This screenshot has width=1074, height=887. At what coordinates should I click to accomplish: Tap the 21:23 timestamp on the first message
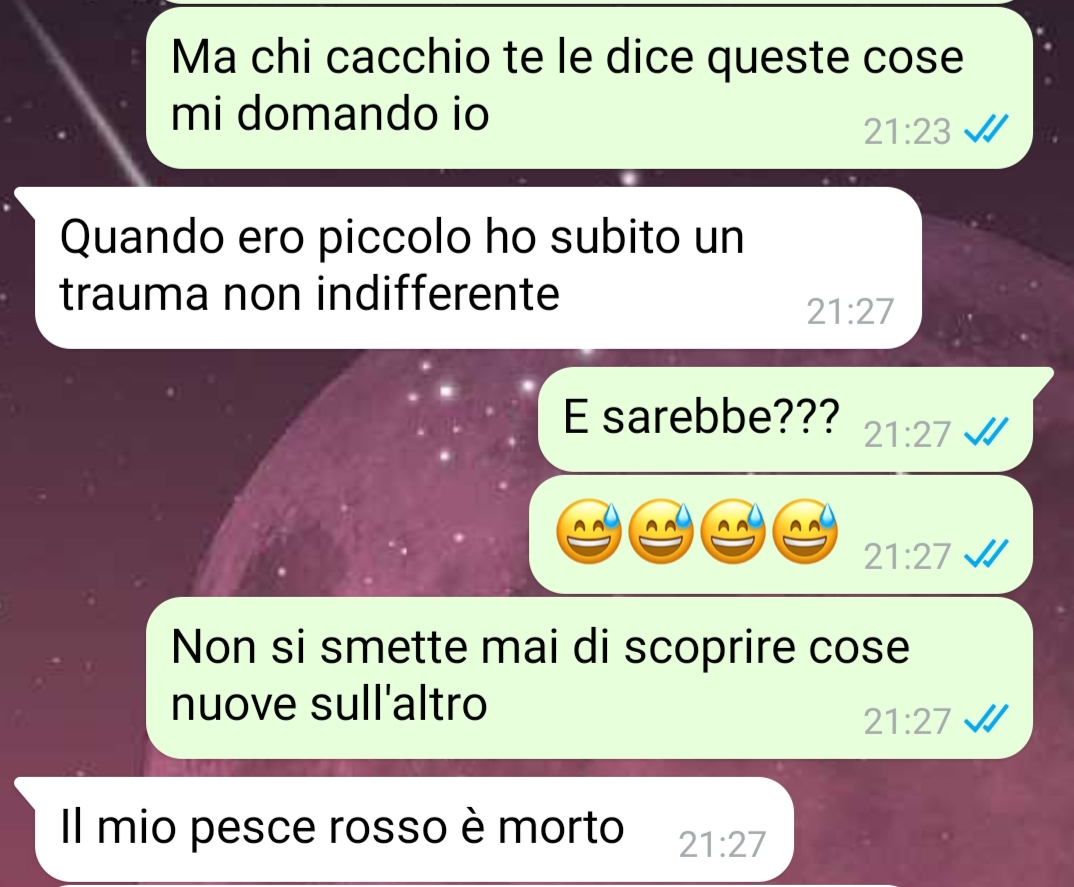pos(907,132)
